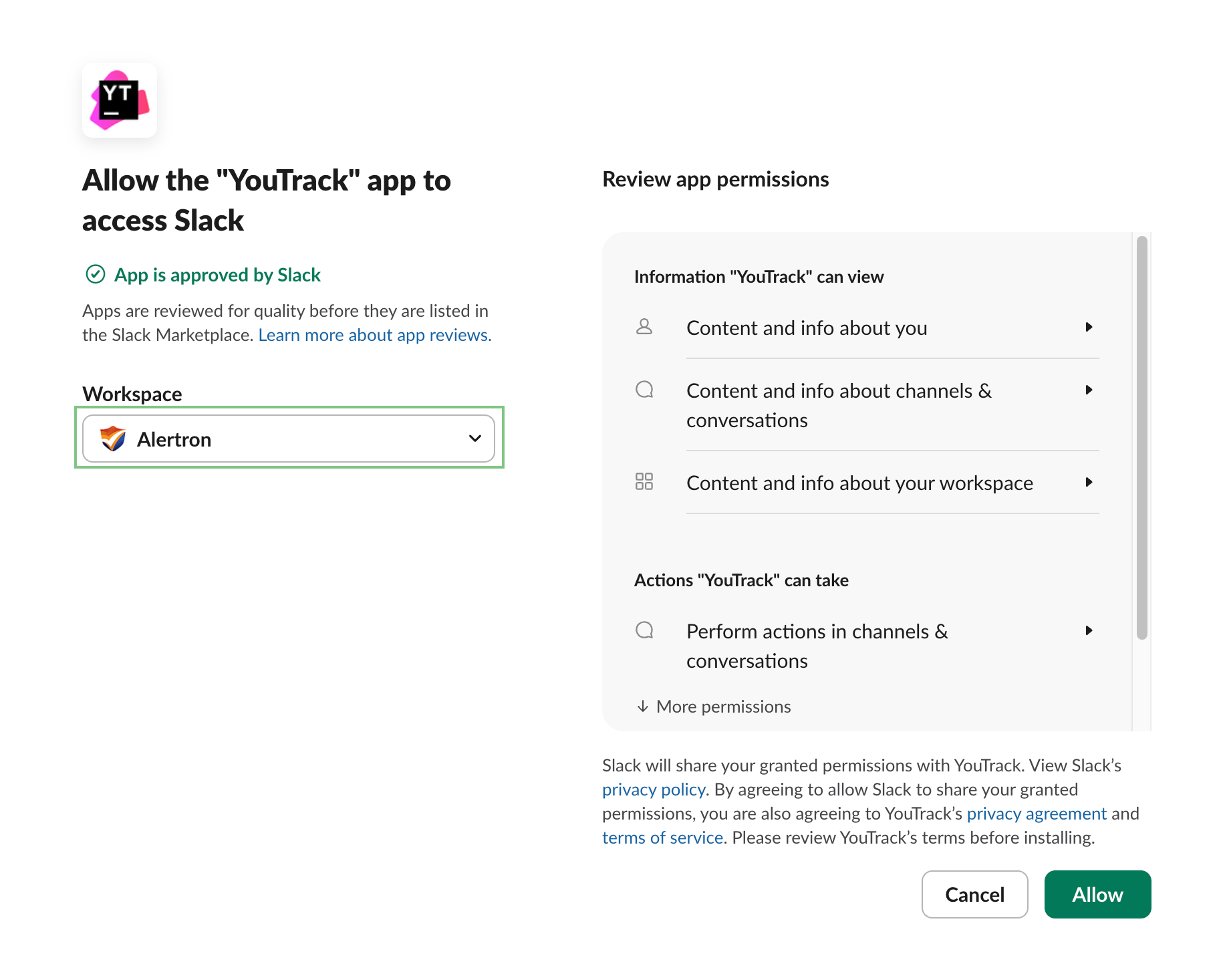
Task: Click the chat icon beside Perform actions
Action: (x=644, y=630)
